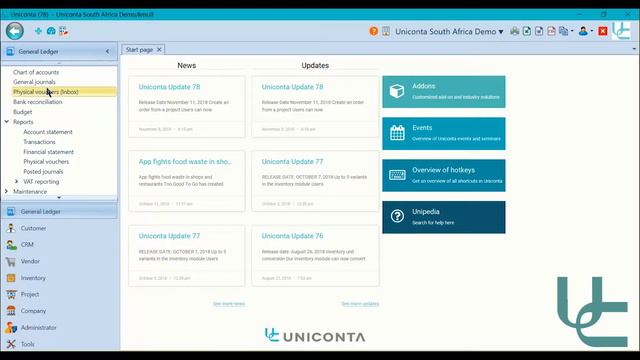640x360 pixels.
Task: Click the edit layout icon with red pencil
Action: point(63,31)
